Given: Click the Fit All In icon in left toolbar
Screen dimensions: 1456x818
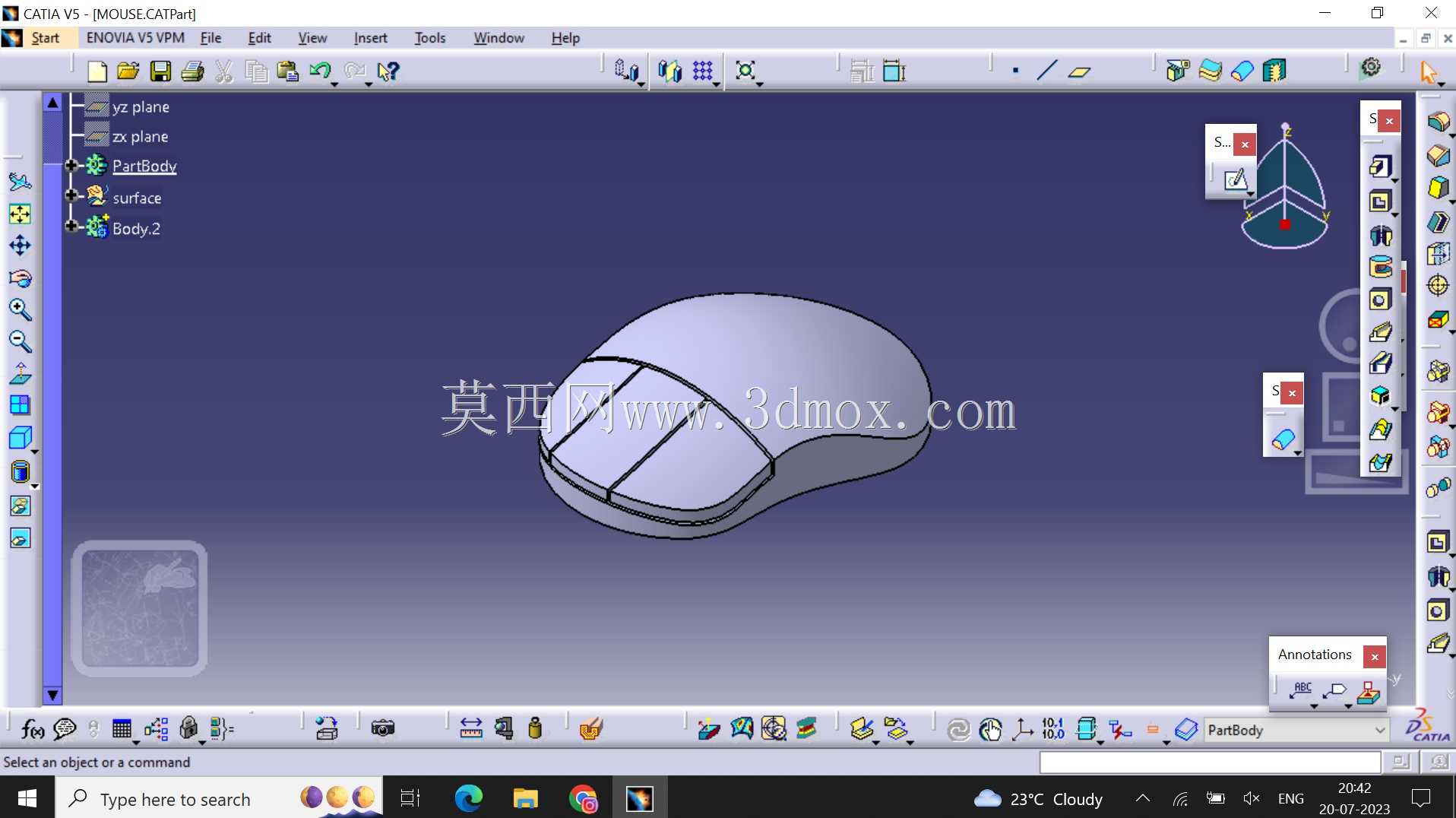Looking at the screenshot, I should coord(21,214).
